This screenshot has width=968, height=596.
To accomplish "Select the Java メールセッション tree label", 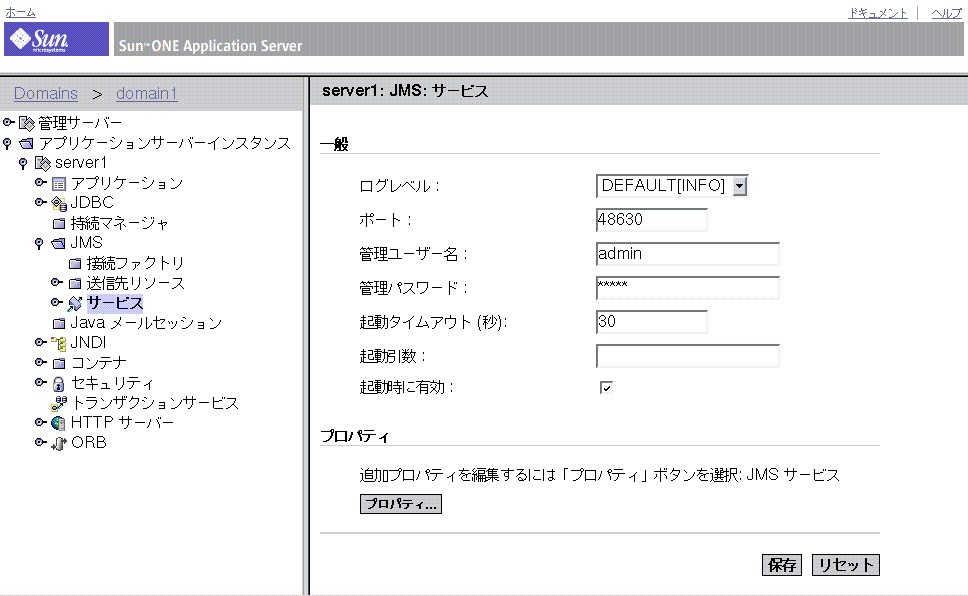I will coord(146,323).
